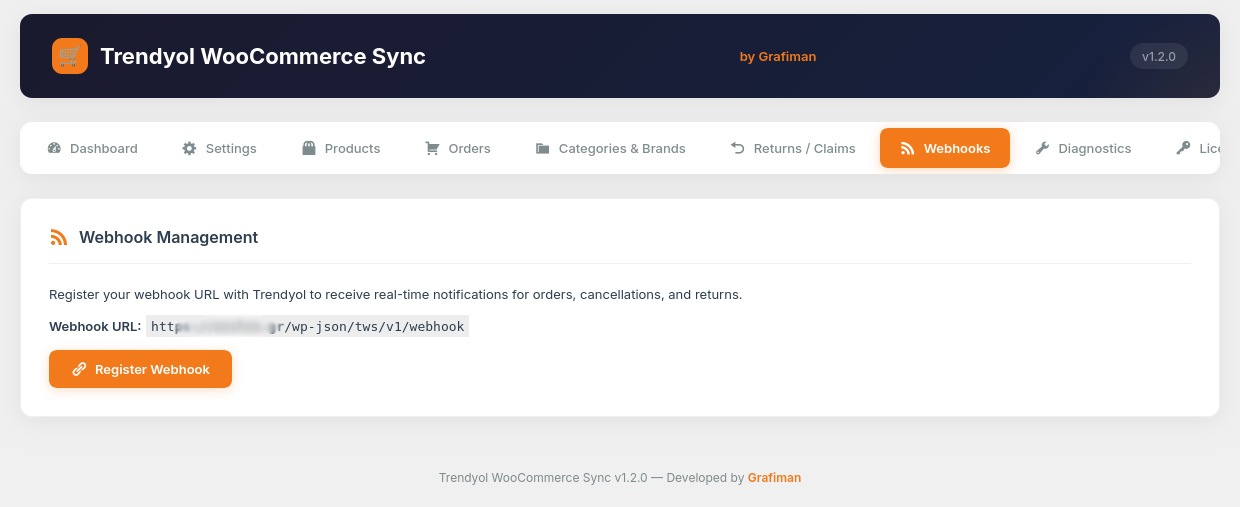The image size is (1240, 507).
Task: Click the Trendyol WooCommerce Sync title
Action: click(263, 56)
